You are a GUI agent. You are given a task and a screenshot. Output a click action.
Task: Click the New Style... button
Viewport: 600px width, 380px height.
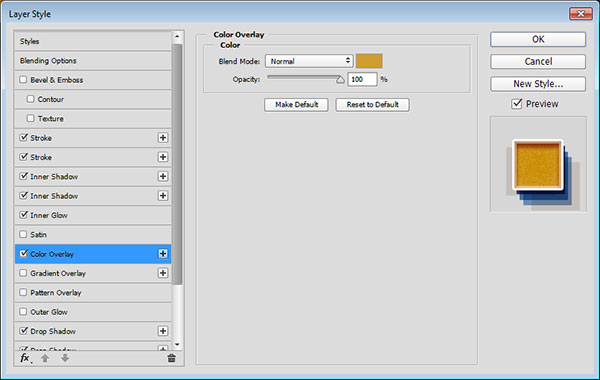click(538, 84)
